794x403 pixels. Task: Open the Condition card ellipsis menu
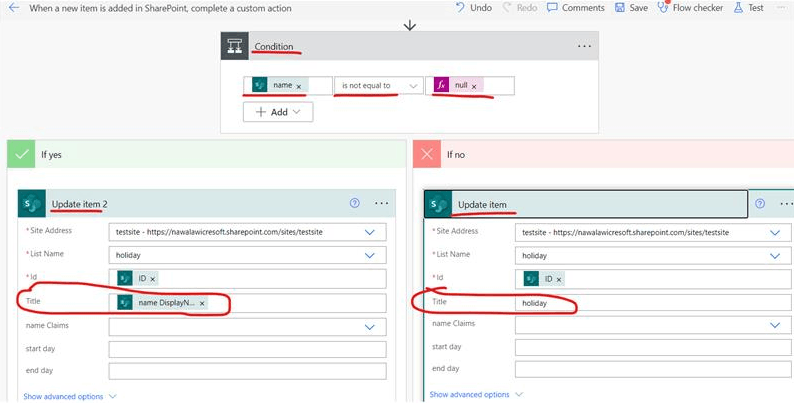click(584, 46)
